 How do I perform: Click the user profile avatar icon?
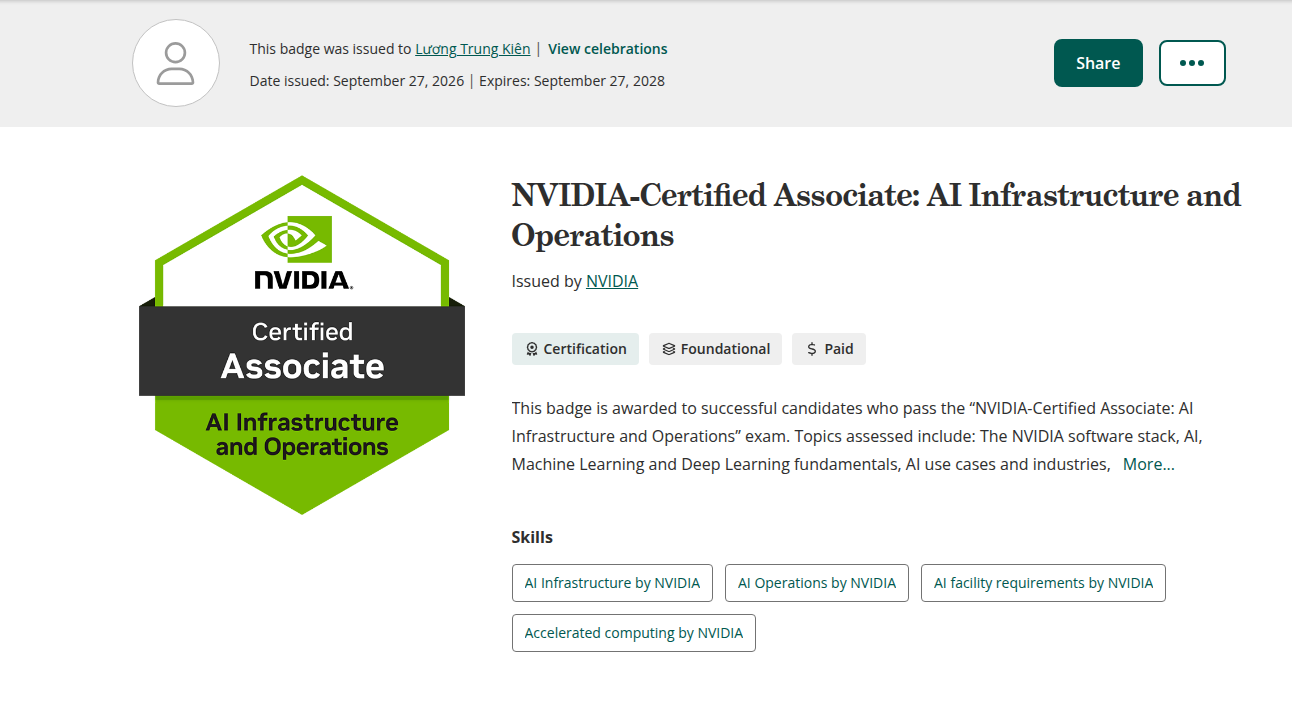point(176,63)
